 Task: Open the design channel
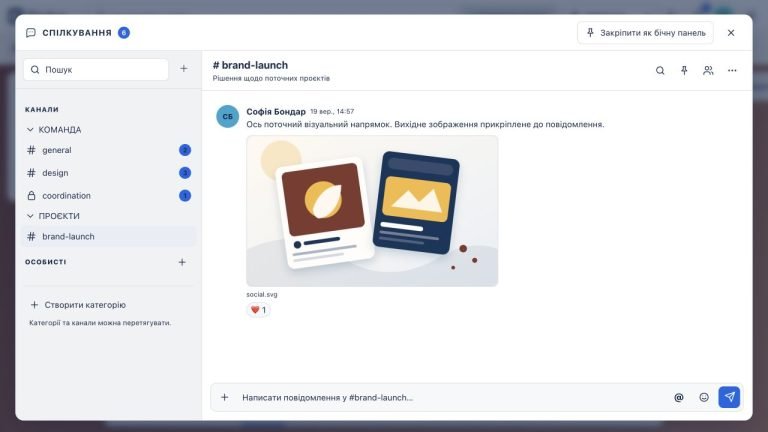pos(110,173)
